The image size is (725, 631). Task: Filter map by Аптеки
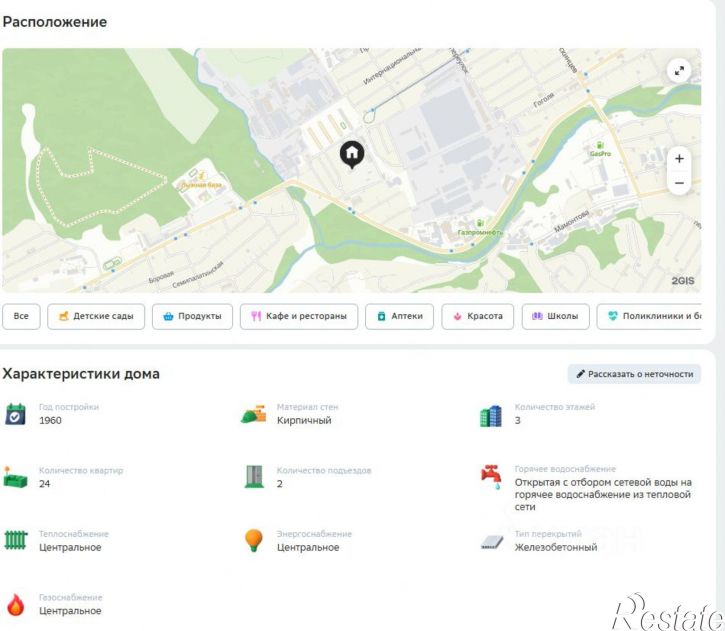[399, 316]
